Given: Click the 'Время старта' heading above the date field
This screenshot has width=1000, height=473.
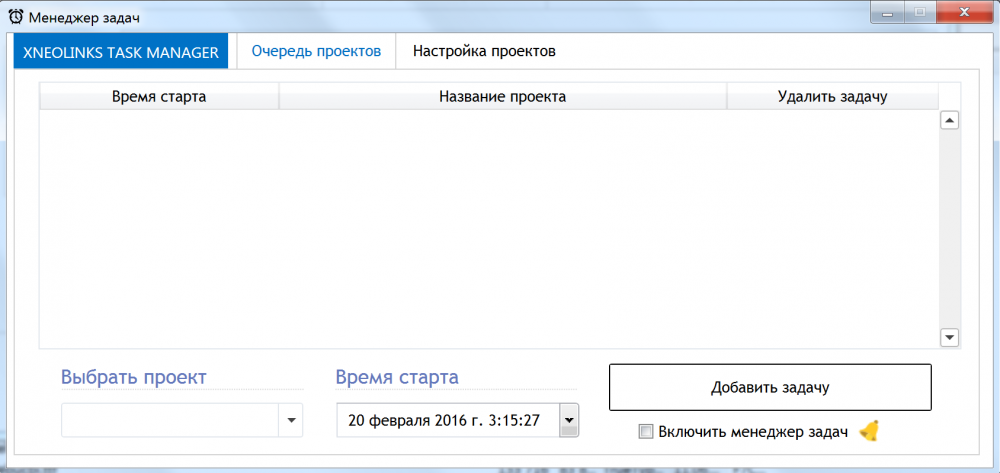Looking at the screenshot, I should pos(397,377).
